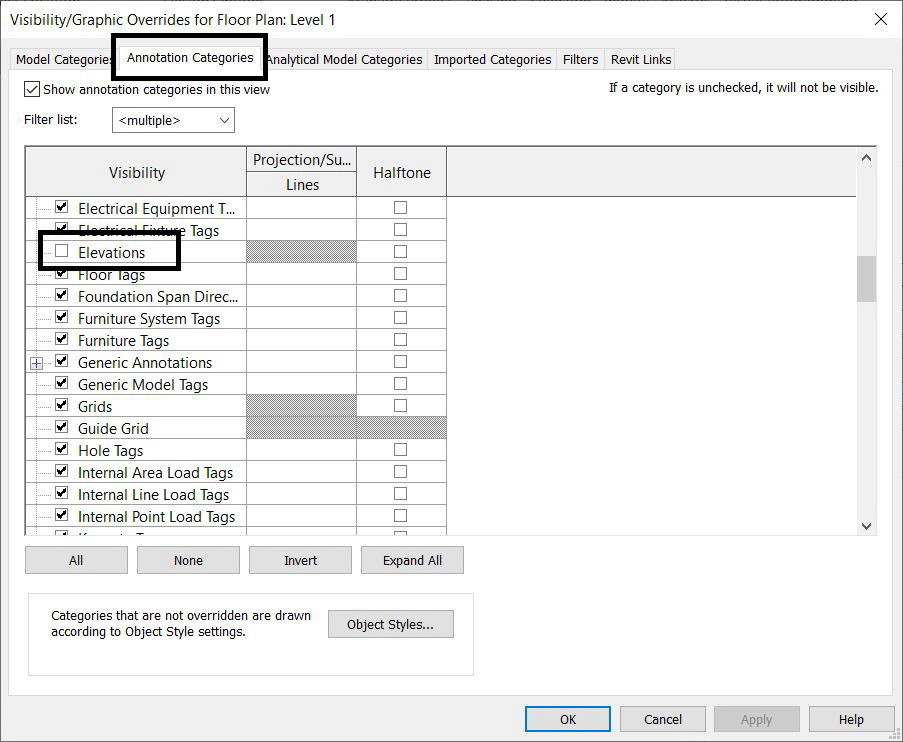Image resolution: width=903 pixels, height=742 pixels.
Task: Uncheck Foundation Span Direction visibility checkbox
Action: (62, 295)
